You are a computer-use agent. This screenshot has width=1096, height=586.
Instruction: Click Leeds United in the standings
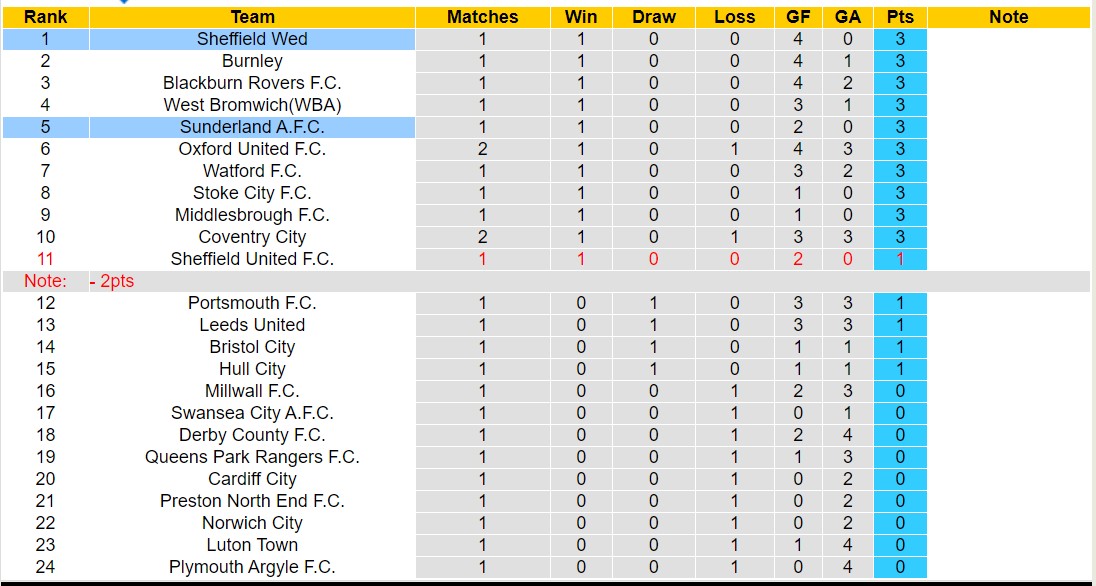click(x=252, y=325)
